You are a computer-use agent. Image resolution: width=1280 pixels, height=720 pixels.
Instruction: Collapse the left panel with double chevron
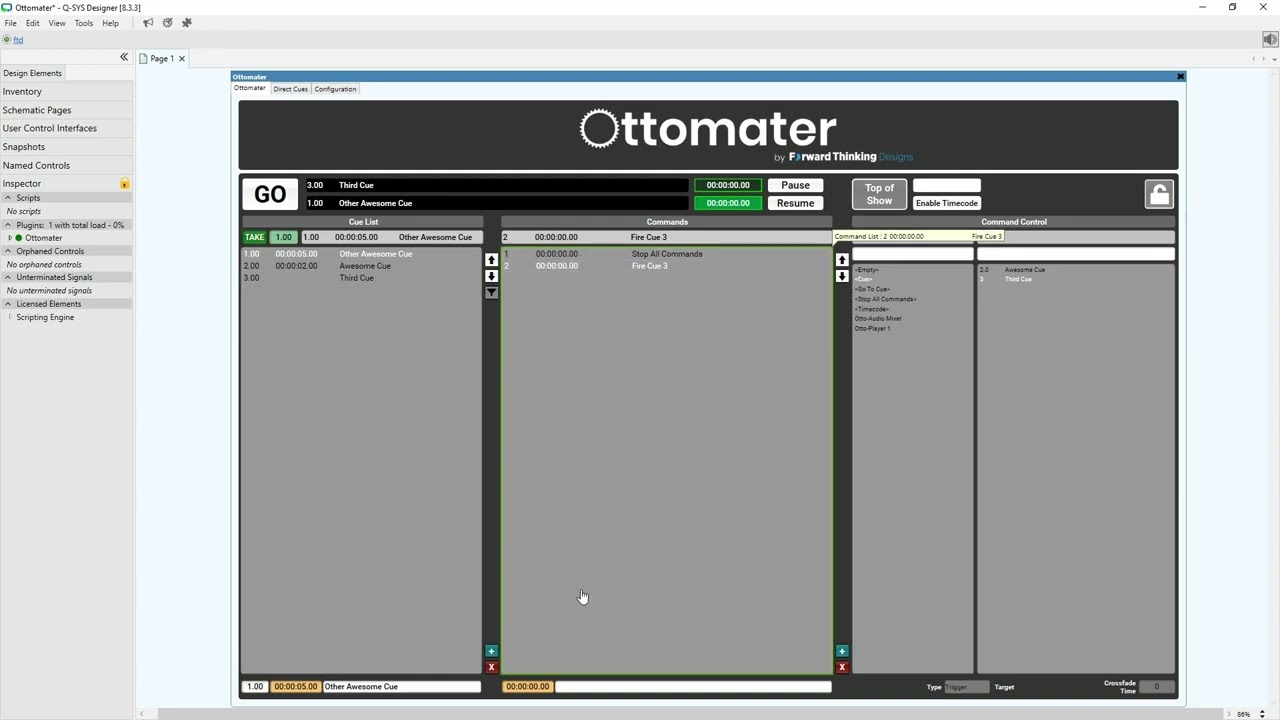tap(124, 58)
